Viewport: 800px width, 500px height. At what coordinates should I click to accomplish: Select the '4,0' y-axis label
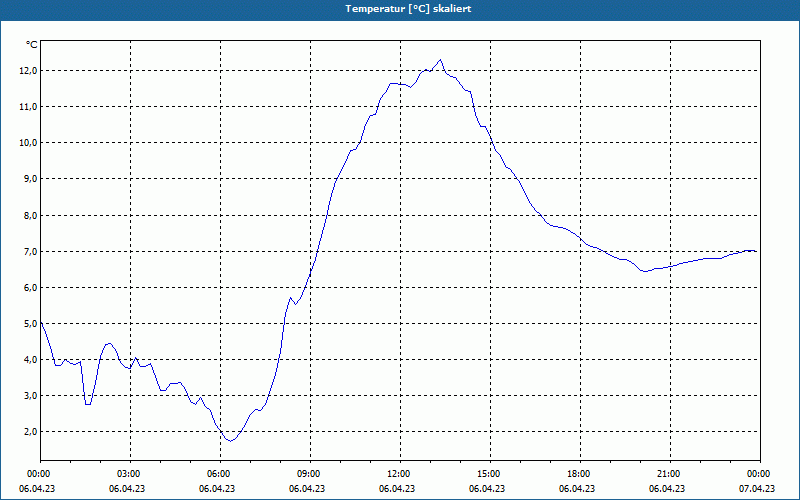31,359
